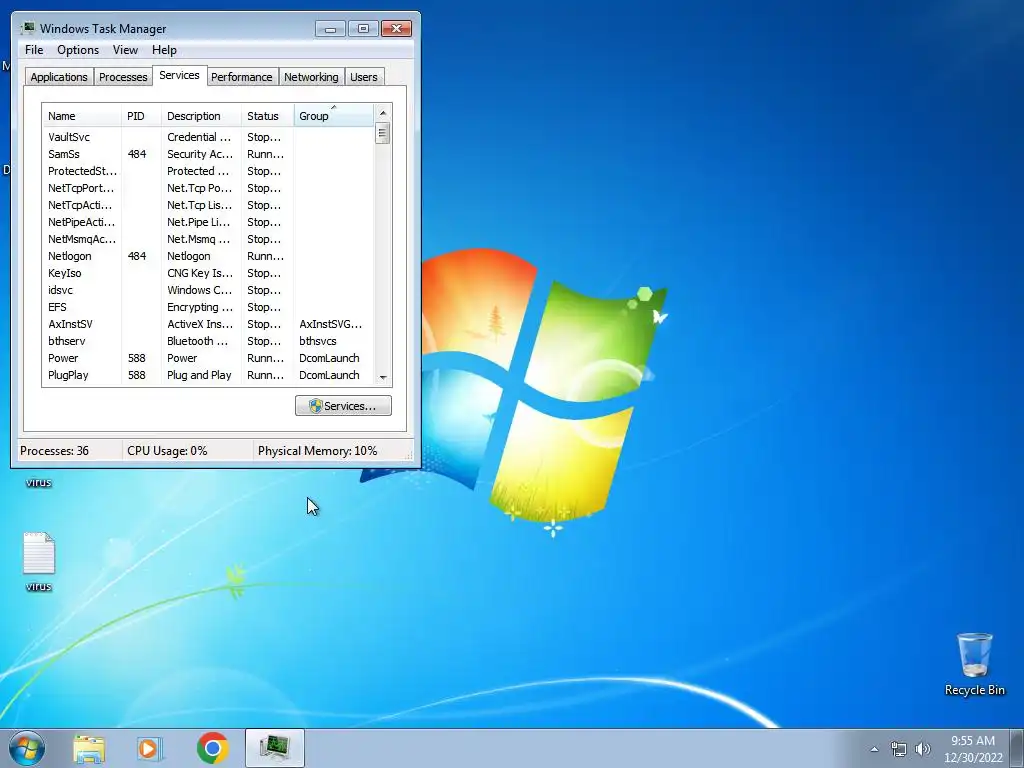The height and width of the screenshot is (768, 1024).
Task: Click CPU Usage: 0% in status bar
Action: tap(167, 451)
